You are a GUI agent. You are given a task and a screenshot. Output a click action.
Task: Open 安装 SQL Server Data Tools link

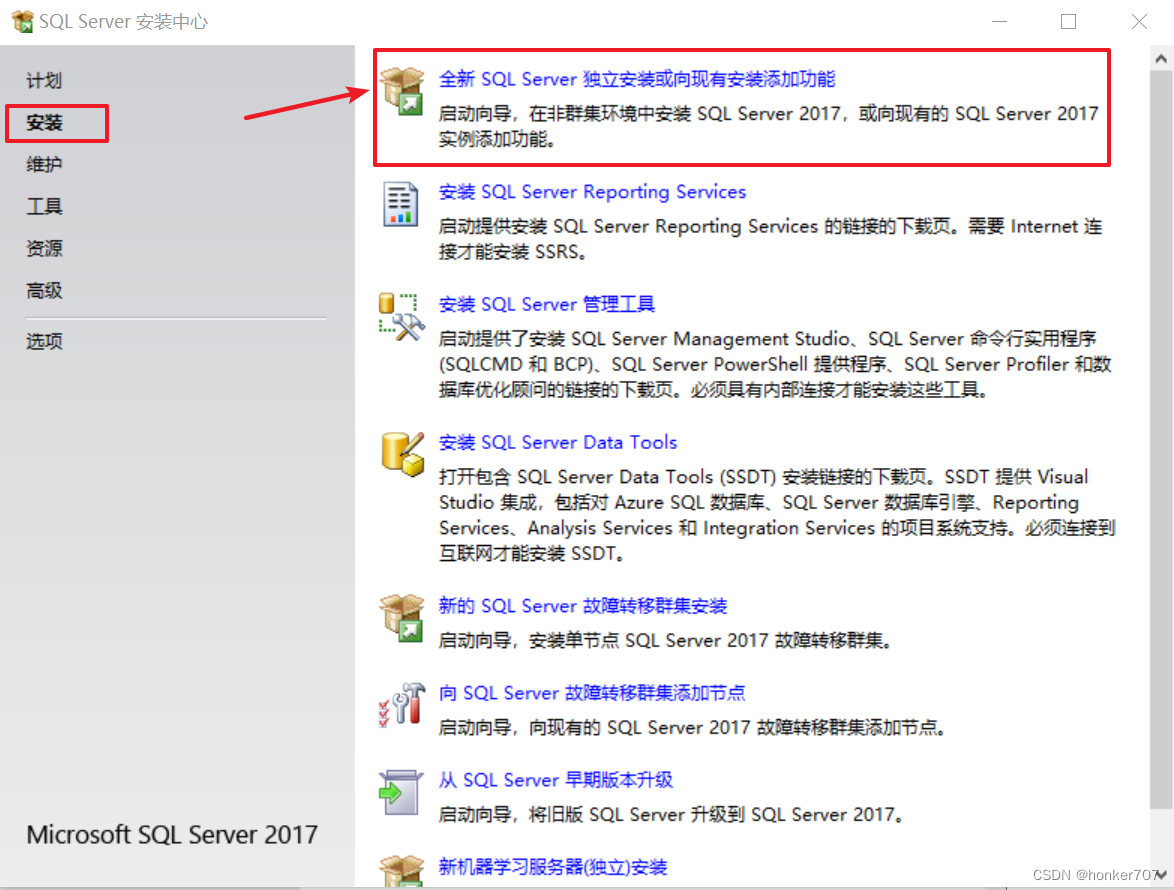(557, 442)
